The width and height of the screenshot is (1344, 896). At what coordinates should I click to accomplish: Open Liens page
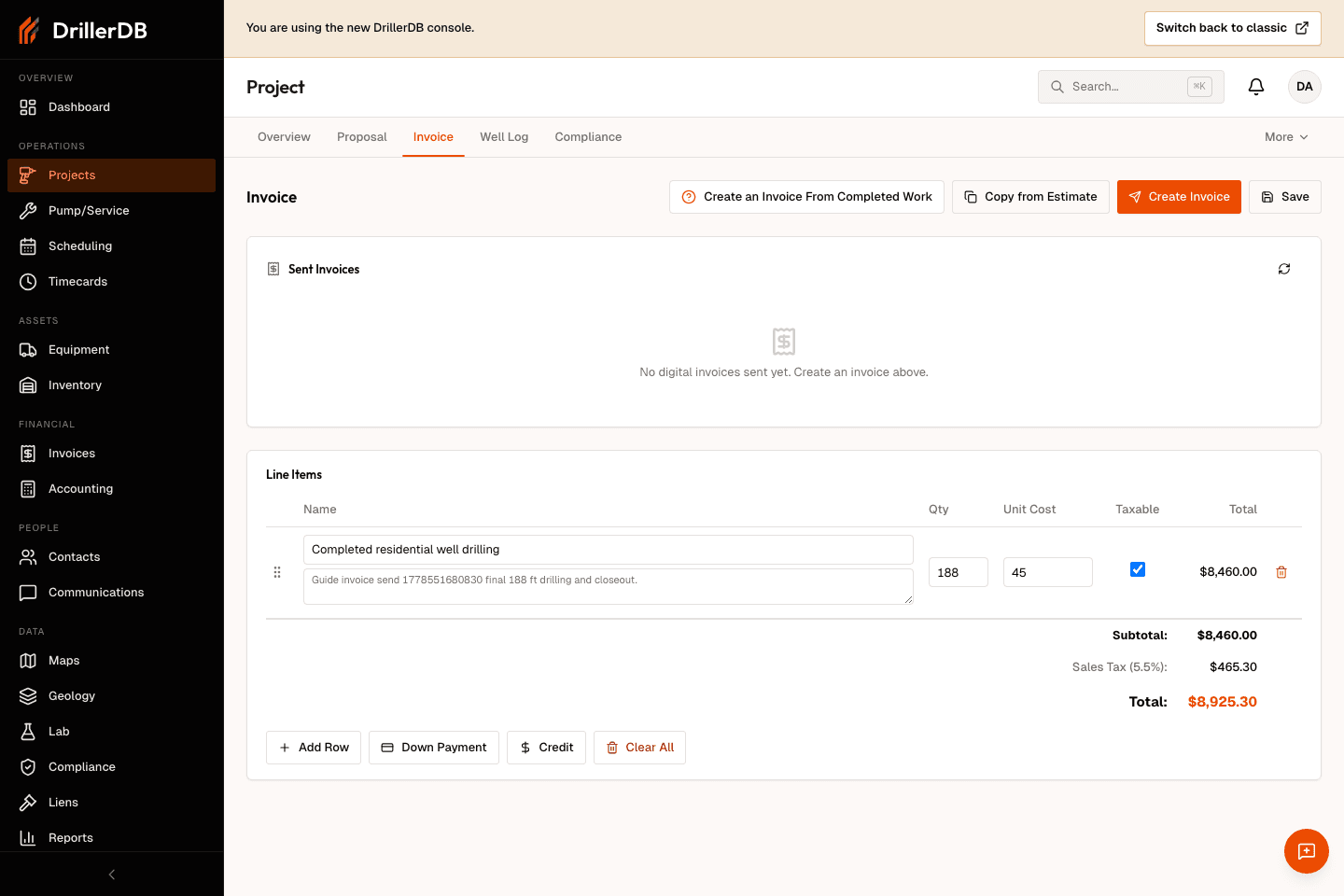coord(111,803)
